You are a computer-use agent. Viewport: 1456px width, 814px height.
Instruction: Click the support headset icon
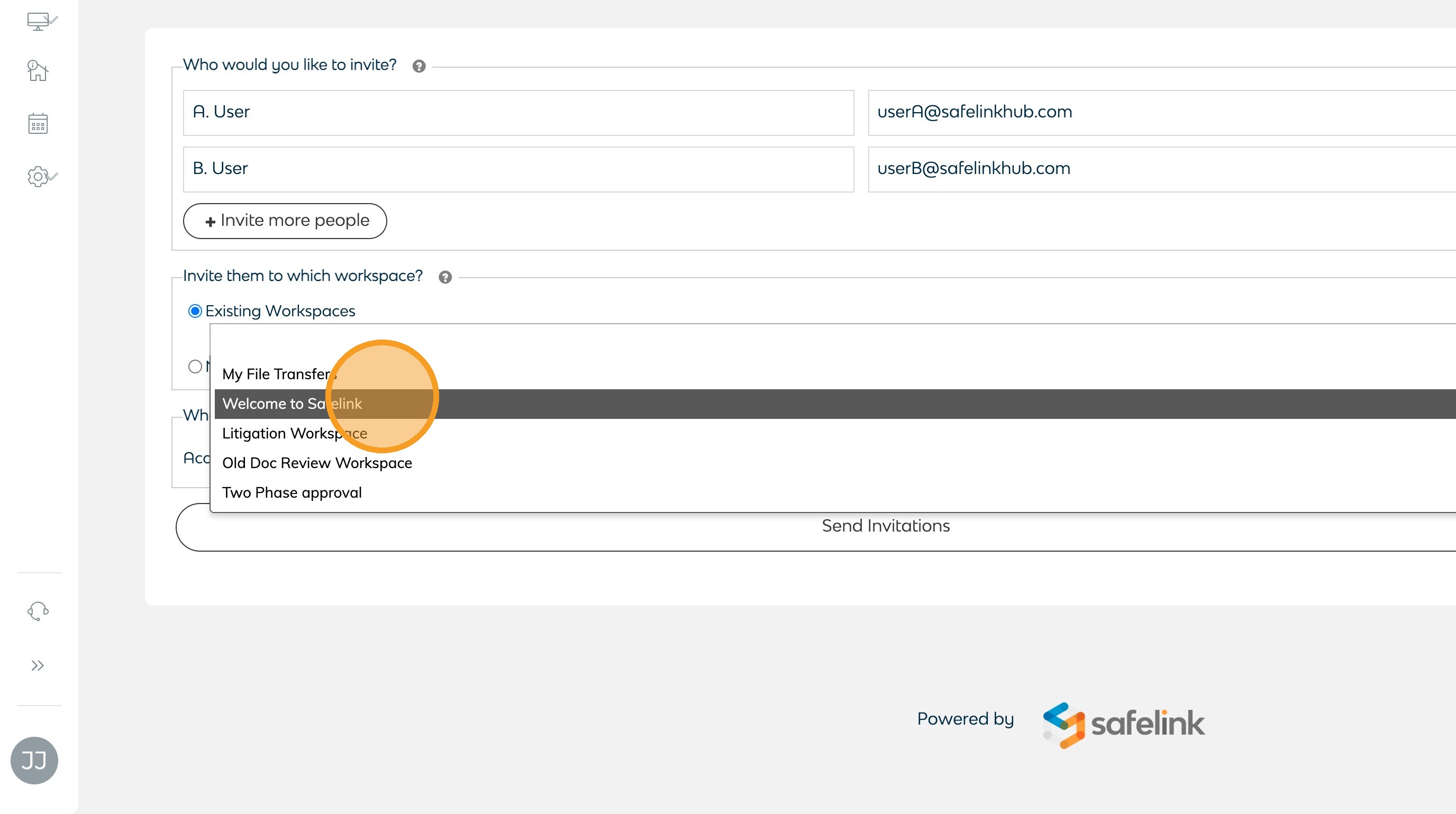tap(38, 611)
